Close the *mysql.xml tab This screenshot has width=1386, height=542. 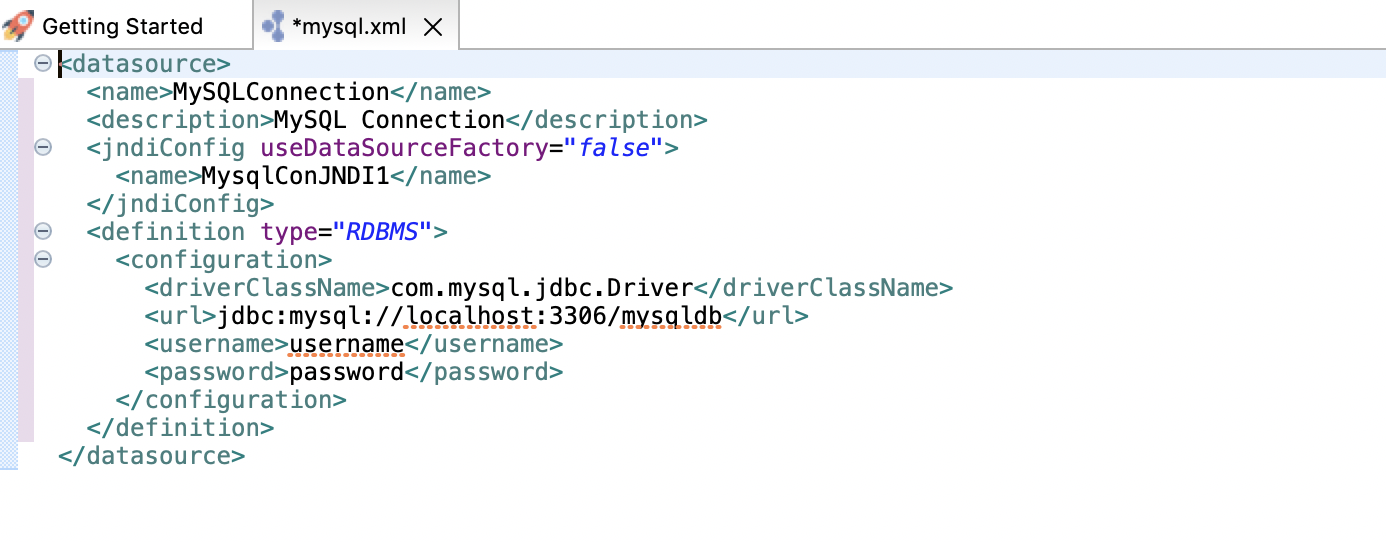coord(433,27)
